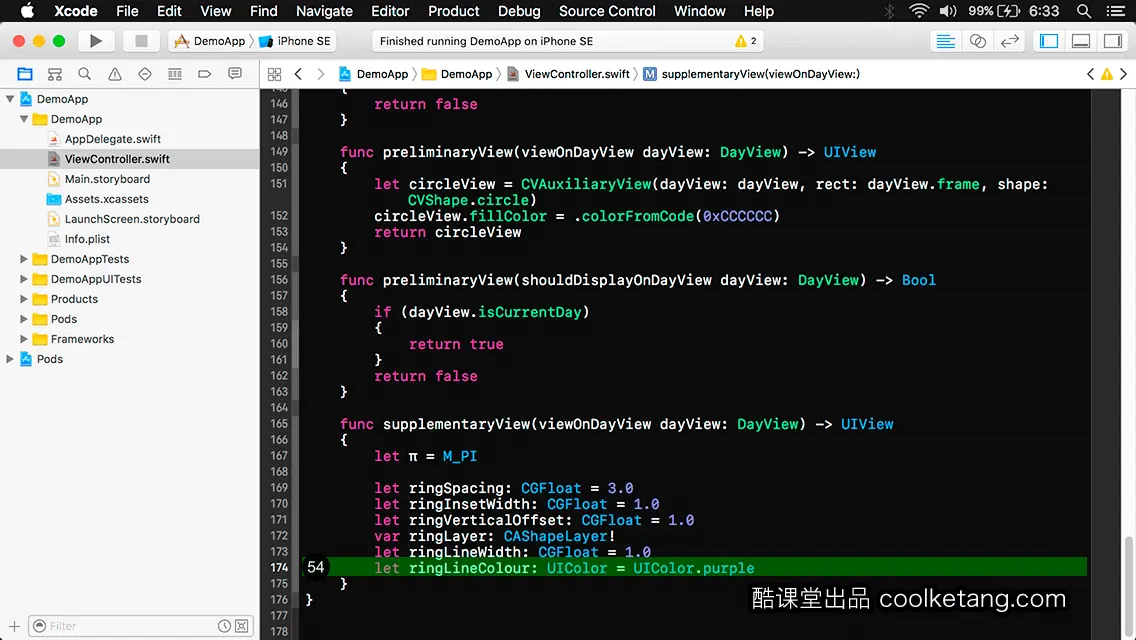Screen dimensions: 1136x640
Task: Open Spotlight search in menu bar
Action: click(1084, 11)
